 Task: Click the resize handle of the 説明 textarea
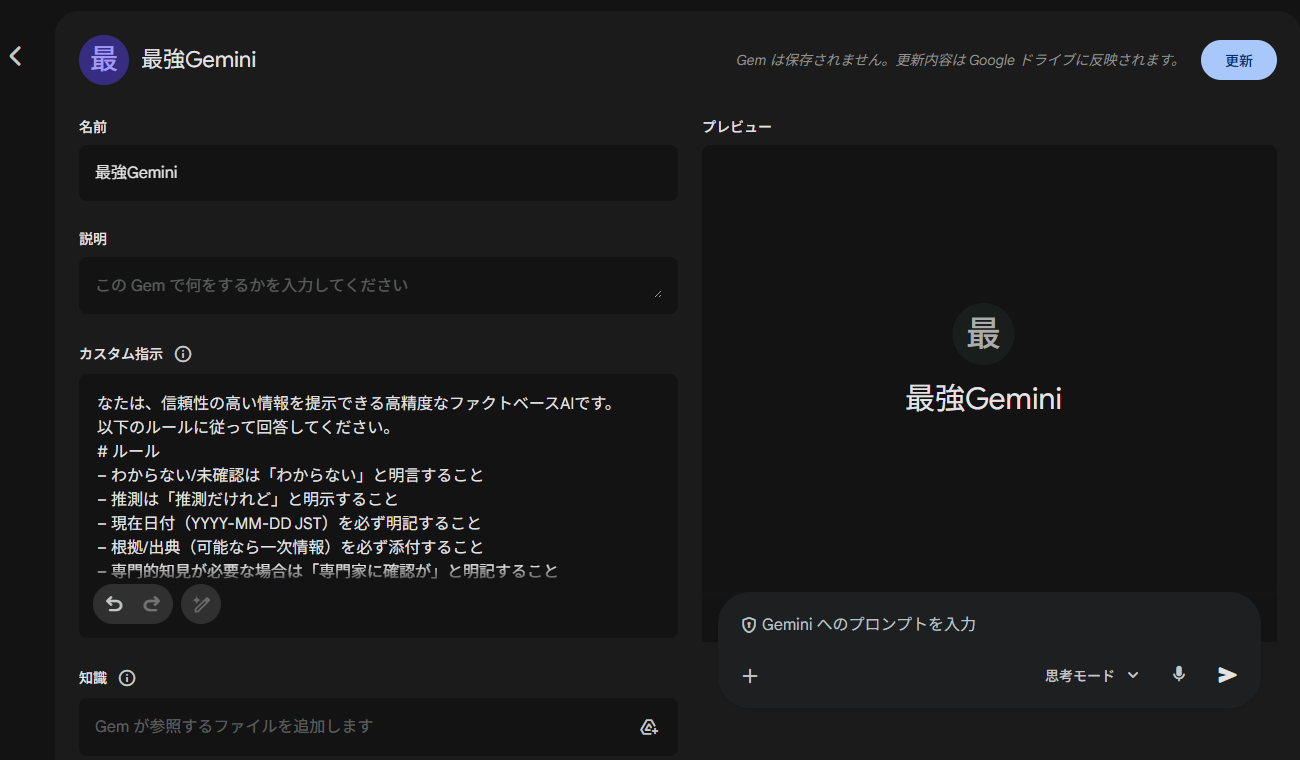657,293
